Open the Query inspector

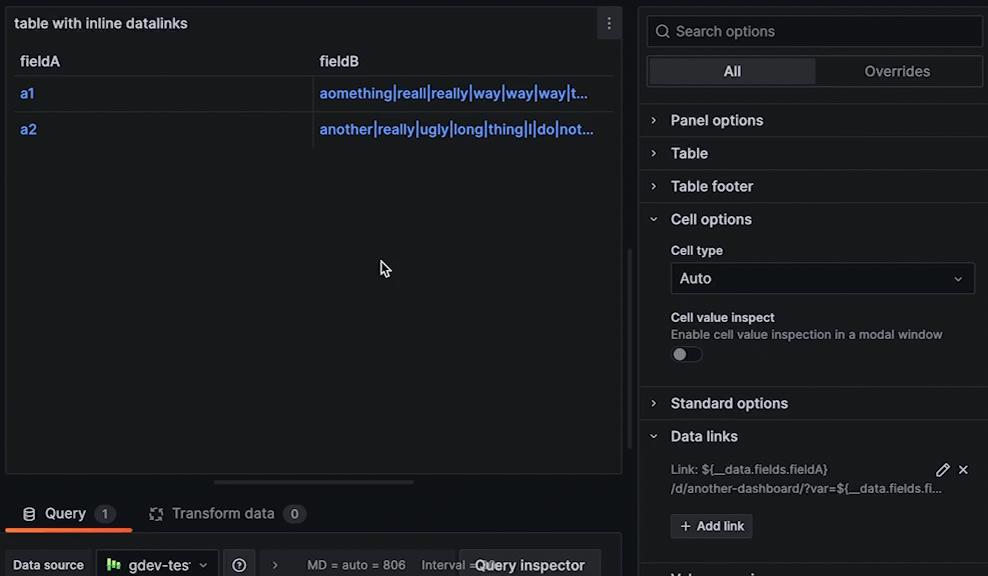point(530,565)
